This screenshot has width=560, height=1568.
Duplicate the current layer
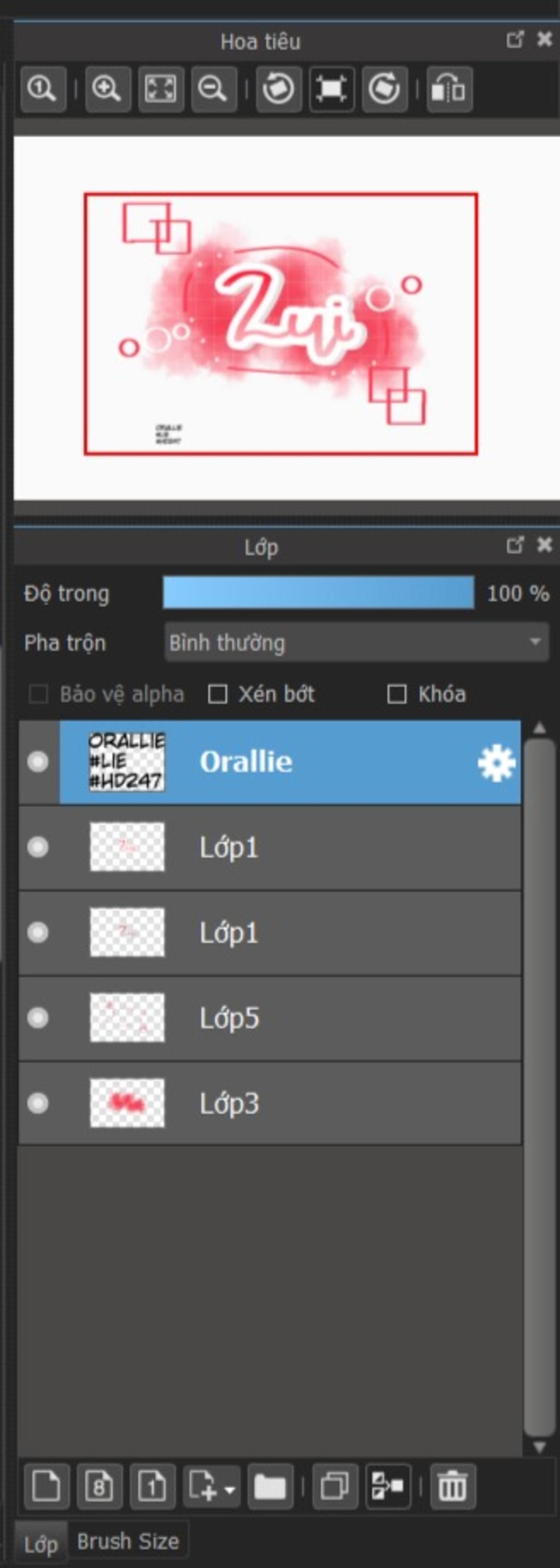[x=335, y=1487]
